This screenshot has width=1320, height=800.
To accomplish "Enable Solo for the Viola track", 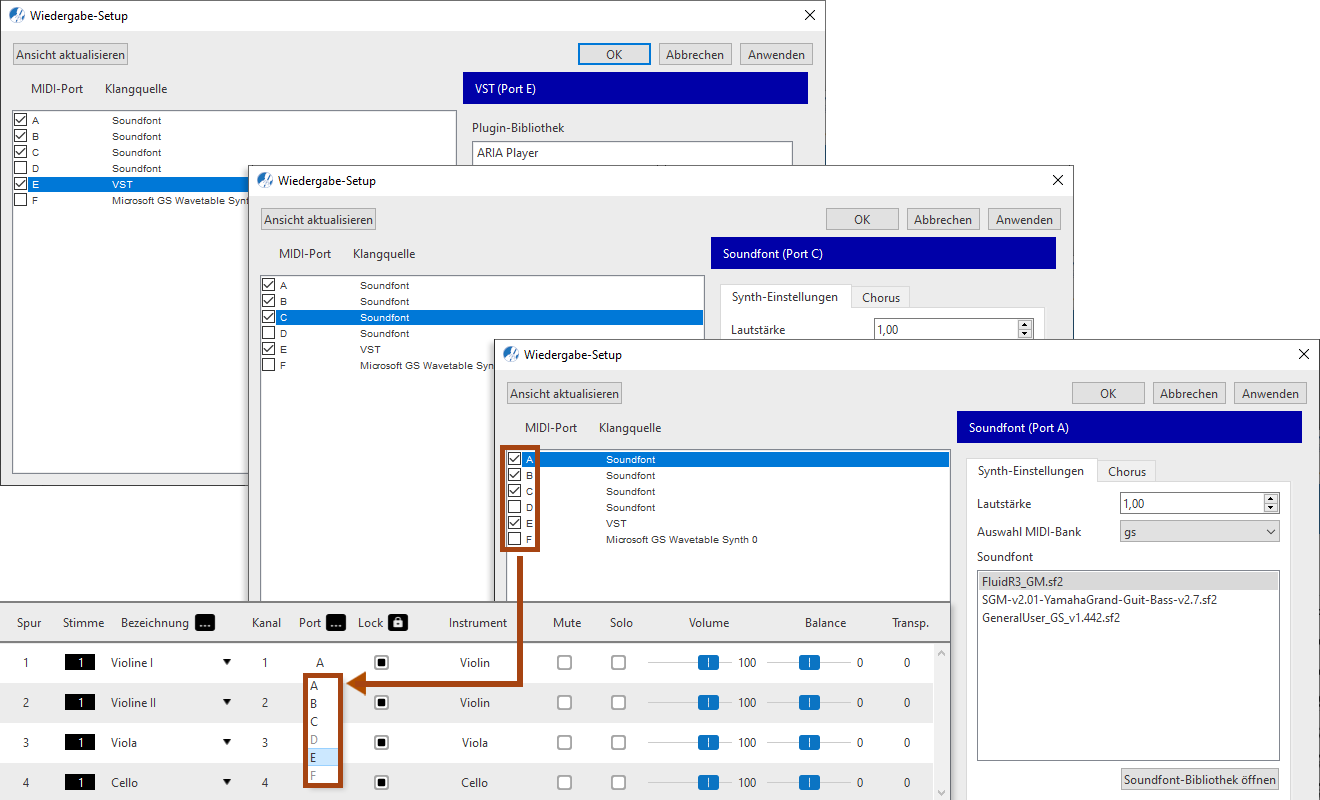I will click(x=619, y=742).
